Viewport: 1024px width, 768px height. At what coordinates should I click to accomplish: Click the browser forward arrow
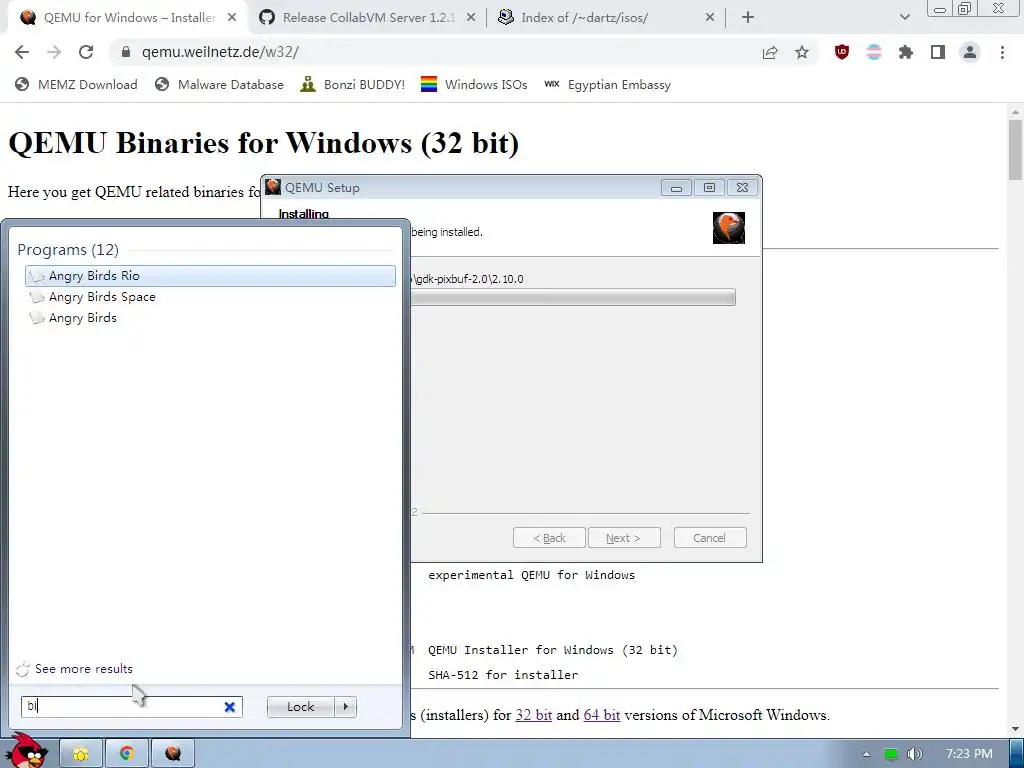pyautogui.click(x=54, y=52)
